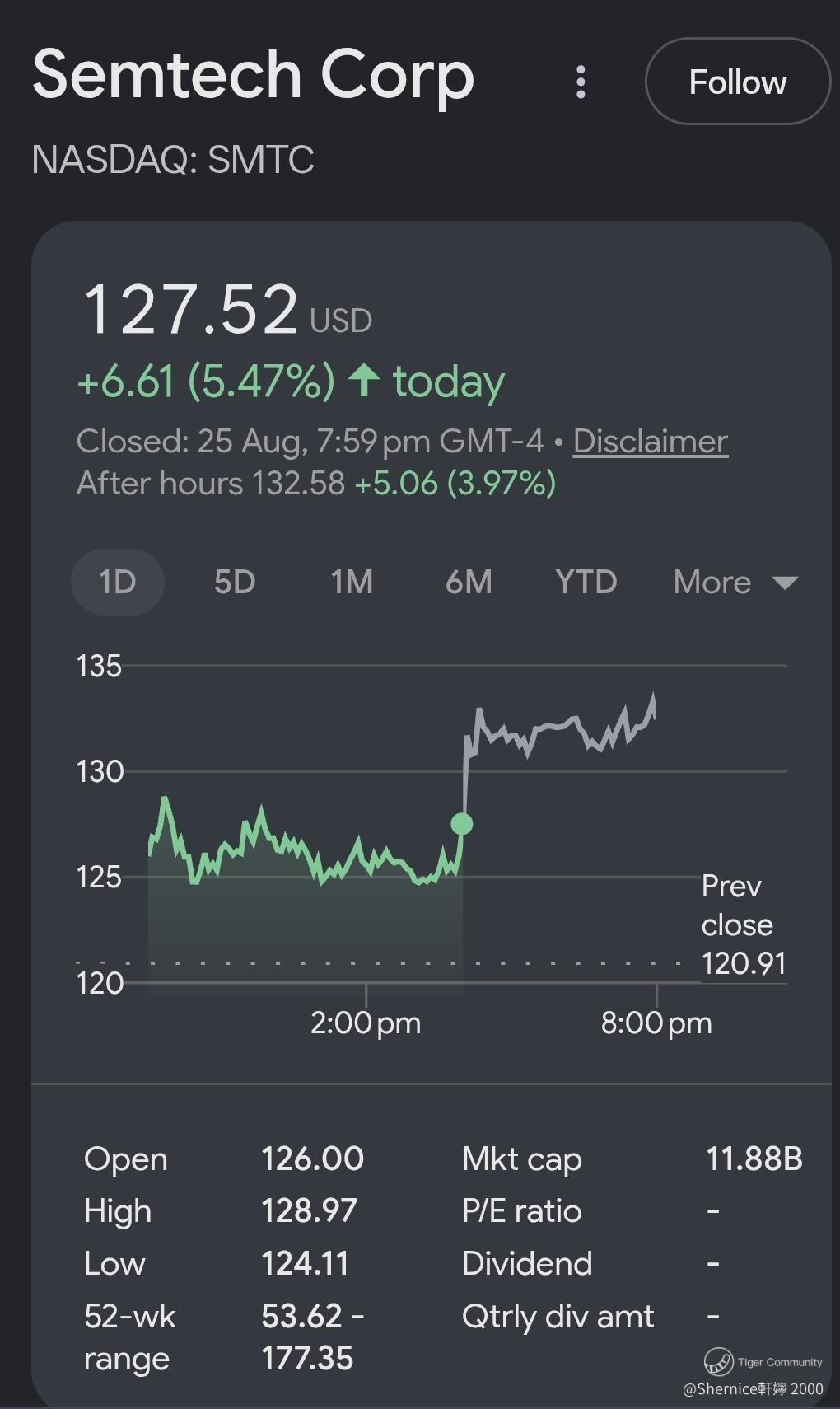The image size is (840, 1409).
Task: Open the Disclaimer link
Action: (x=651, y=442)
